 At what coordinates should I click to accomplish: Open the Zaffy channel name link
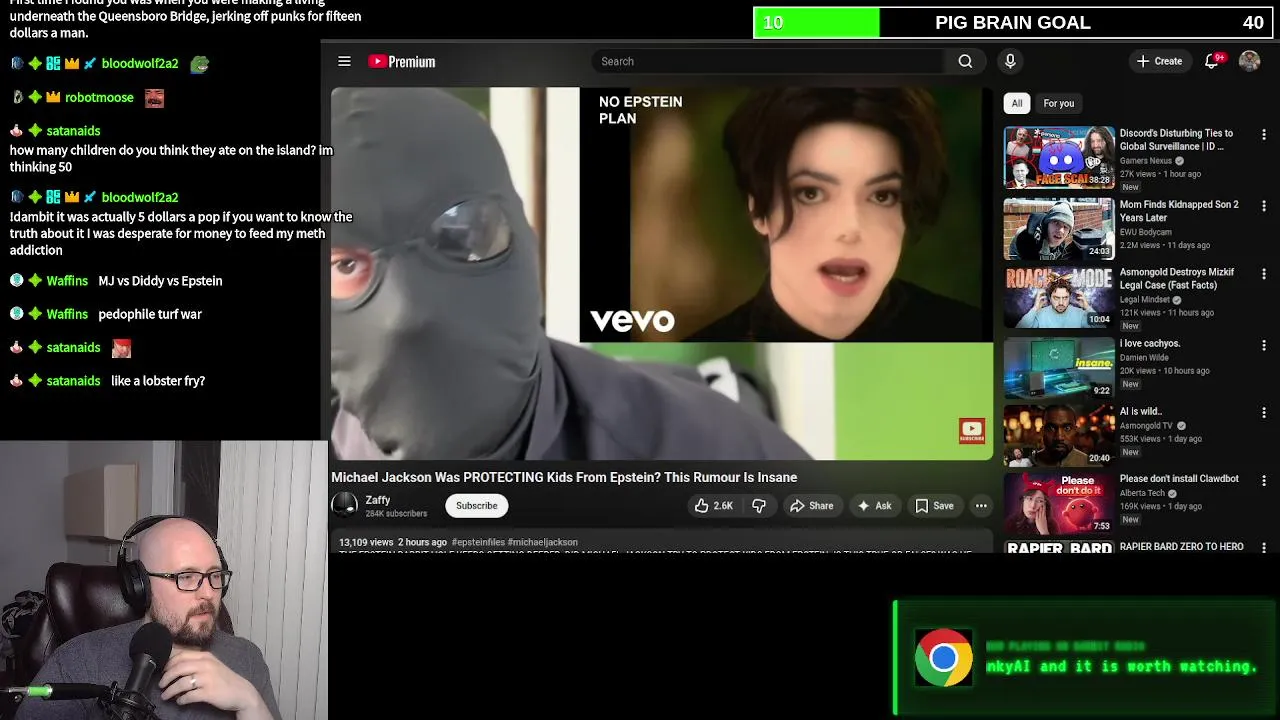click(378, 500)
